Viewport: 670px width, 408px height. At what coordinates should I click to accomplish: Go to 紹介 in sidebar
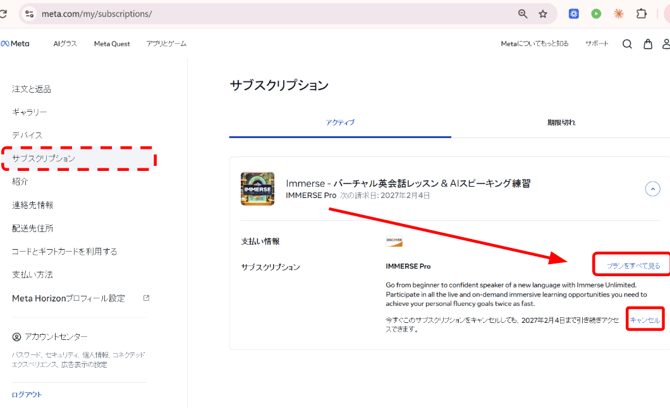click(20, 182)
